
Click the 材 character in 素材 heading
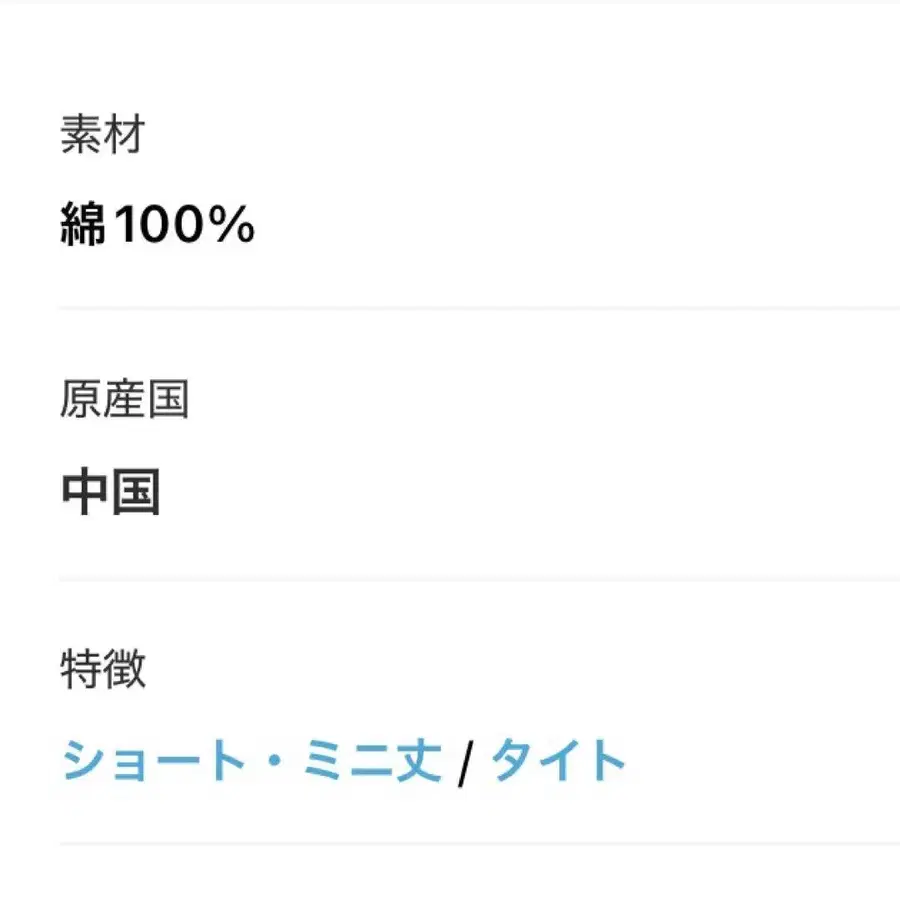(x=125, y=134)
